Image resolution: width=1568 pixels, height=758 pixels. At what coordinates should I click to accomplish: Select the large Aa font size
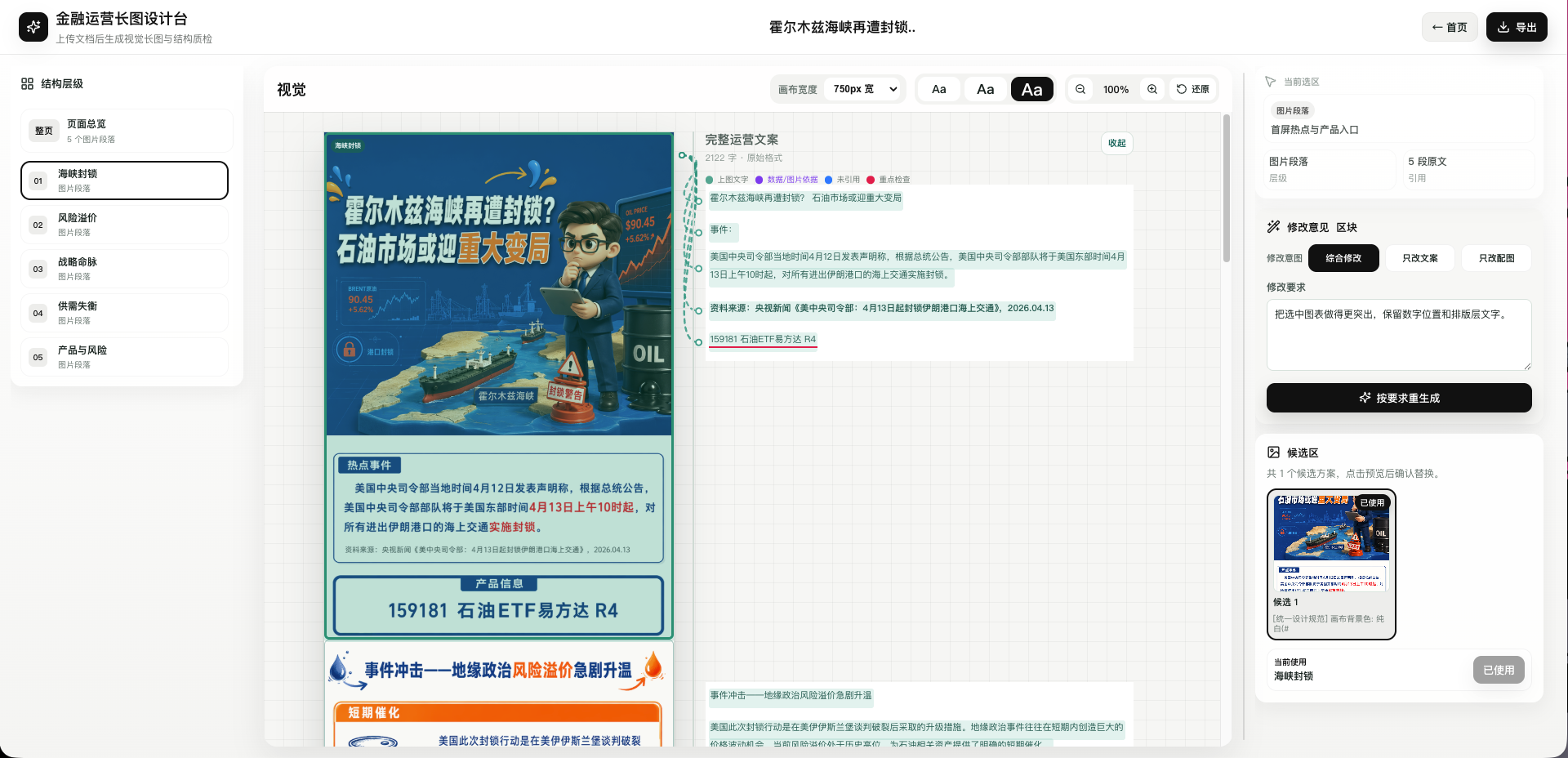pos(1032,89)
